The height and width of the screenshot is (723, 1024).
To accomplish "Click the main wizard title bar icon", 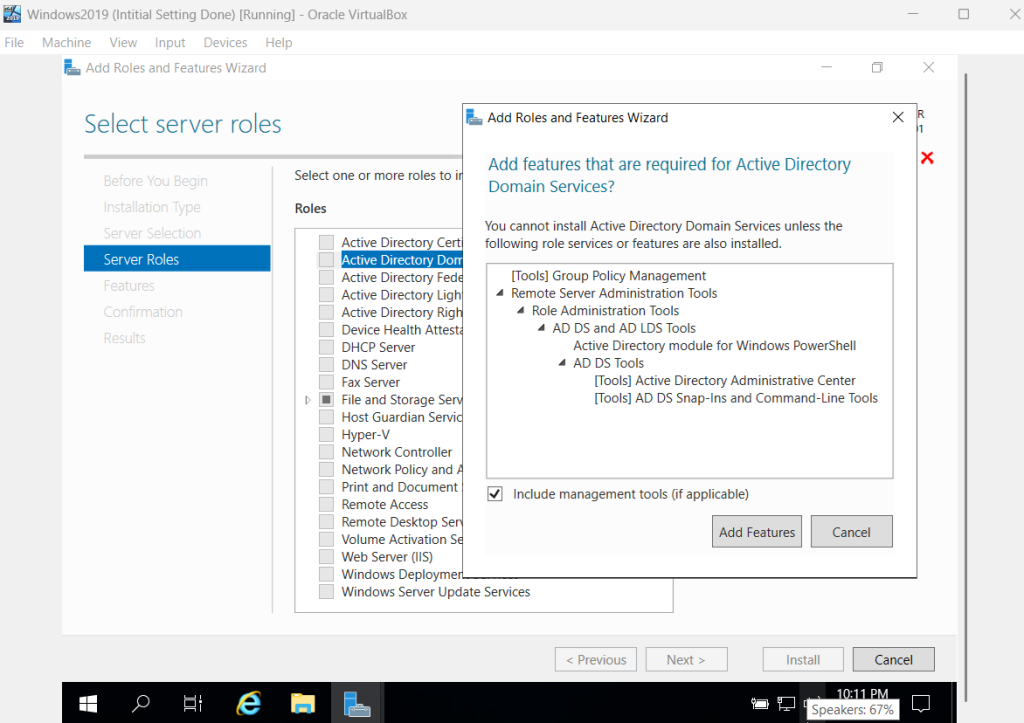I will 72,67.
